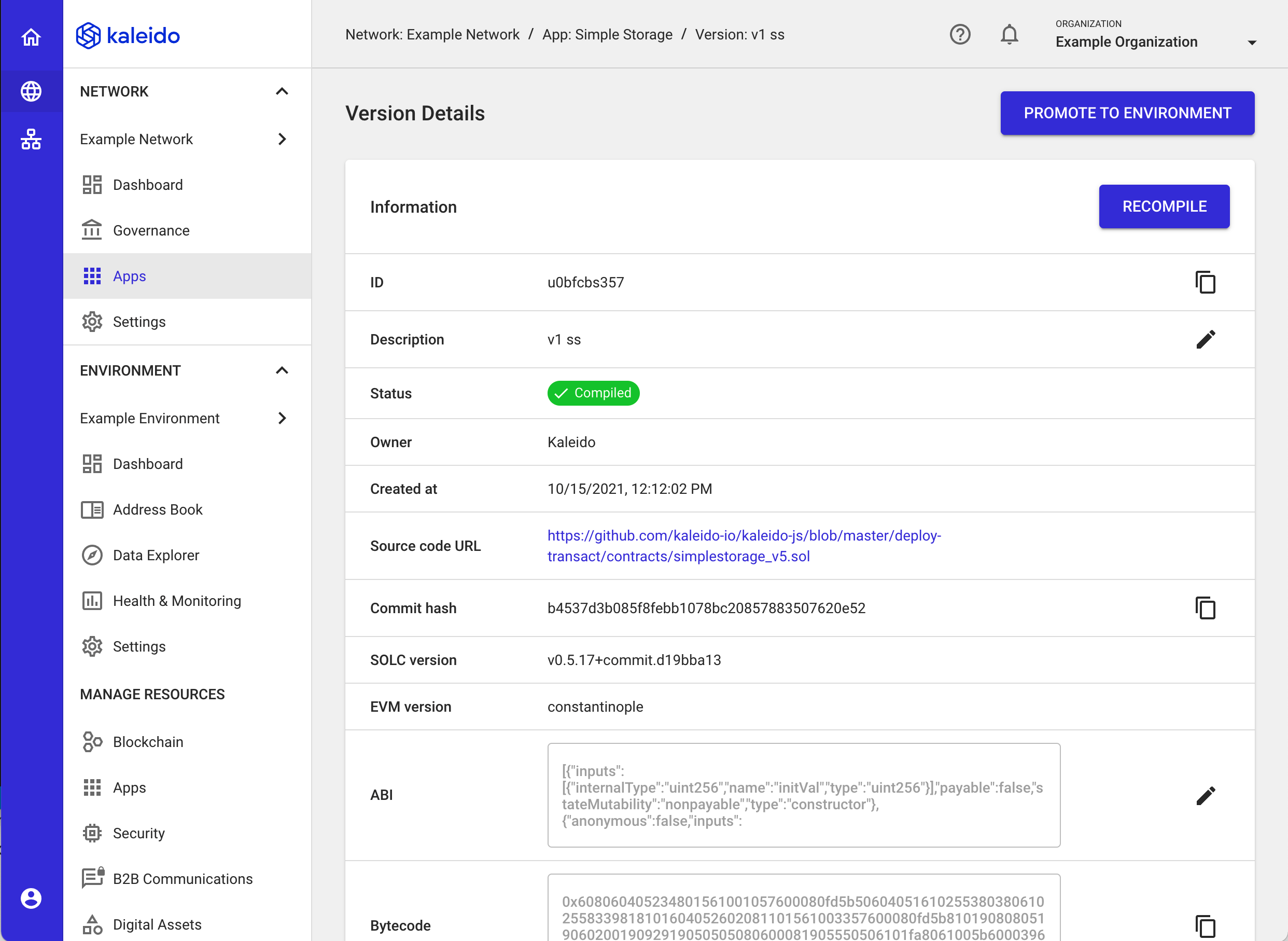Click inside the ABI text box
This screenshot has height=941, width=1288.
click(803, 795)
